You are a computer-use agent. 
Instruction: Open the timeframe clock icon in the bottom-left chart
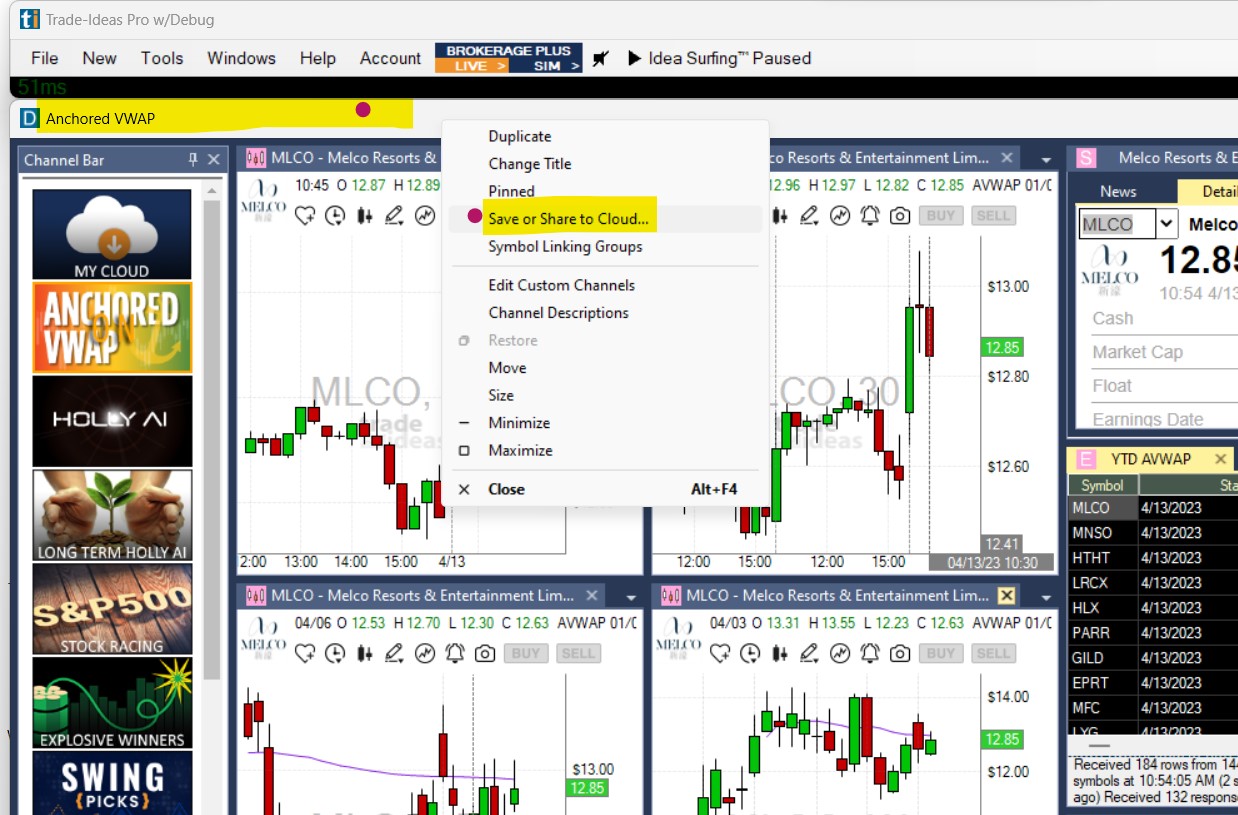(x=335, y=653)
